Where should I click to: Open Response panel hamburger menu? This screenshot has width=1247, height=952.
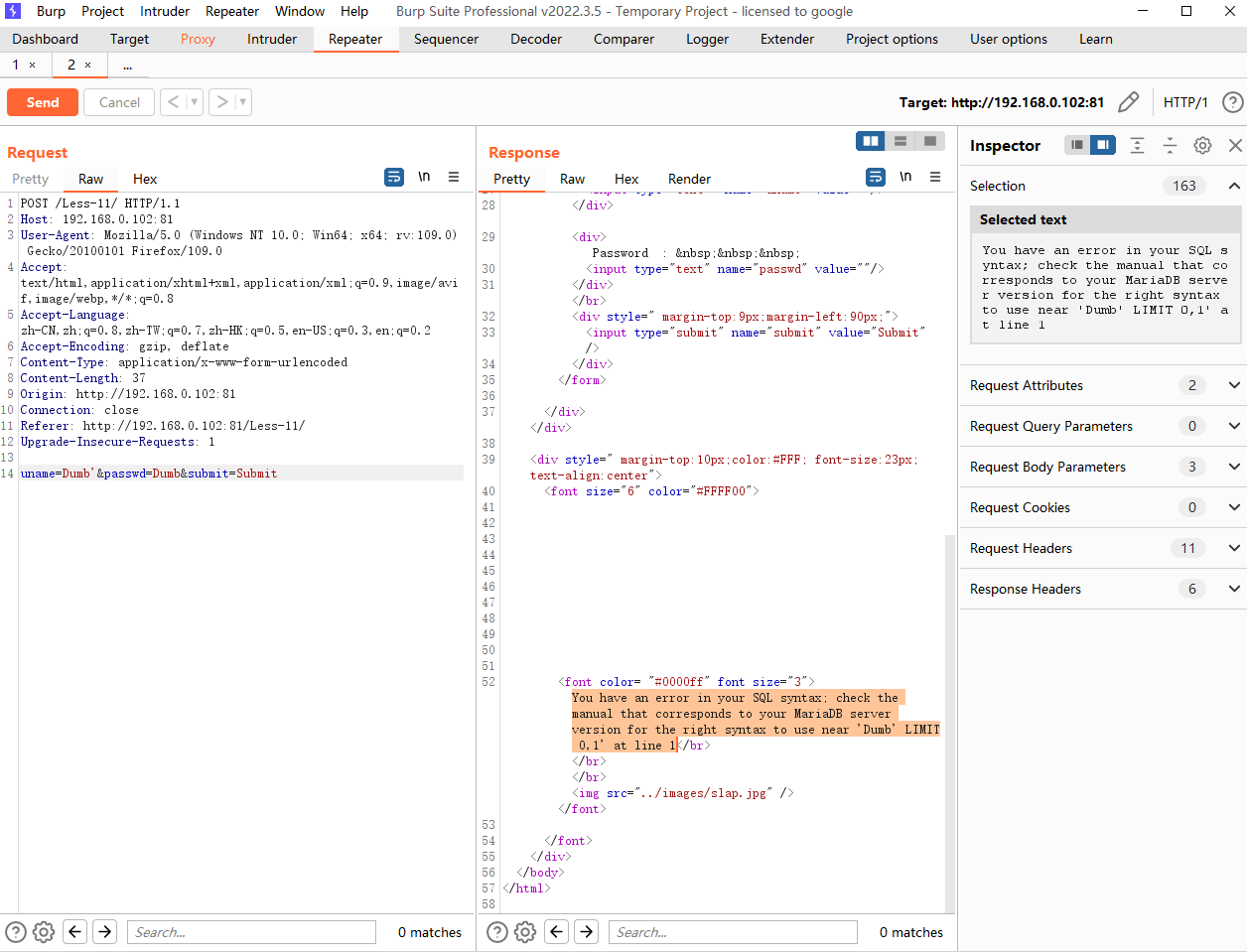[935, 177]
